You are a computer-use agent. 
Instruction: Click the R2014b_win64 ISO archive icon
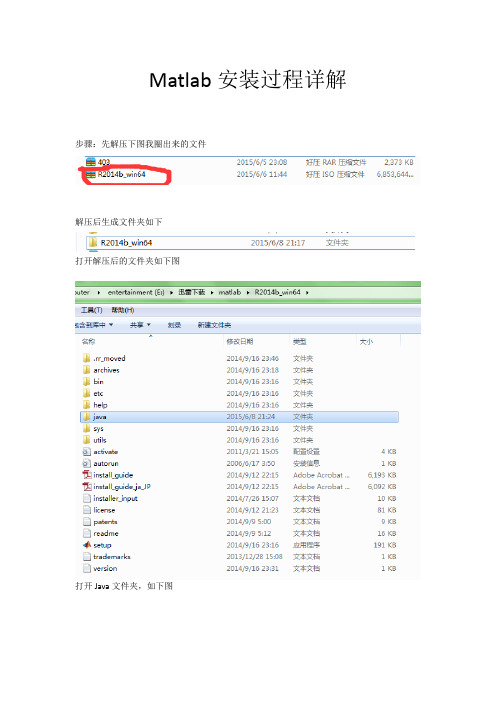pyautogui.click(x=91, y=175)
